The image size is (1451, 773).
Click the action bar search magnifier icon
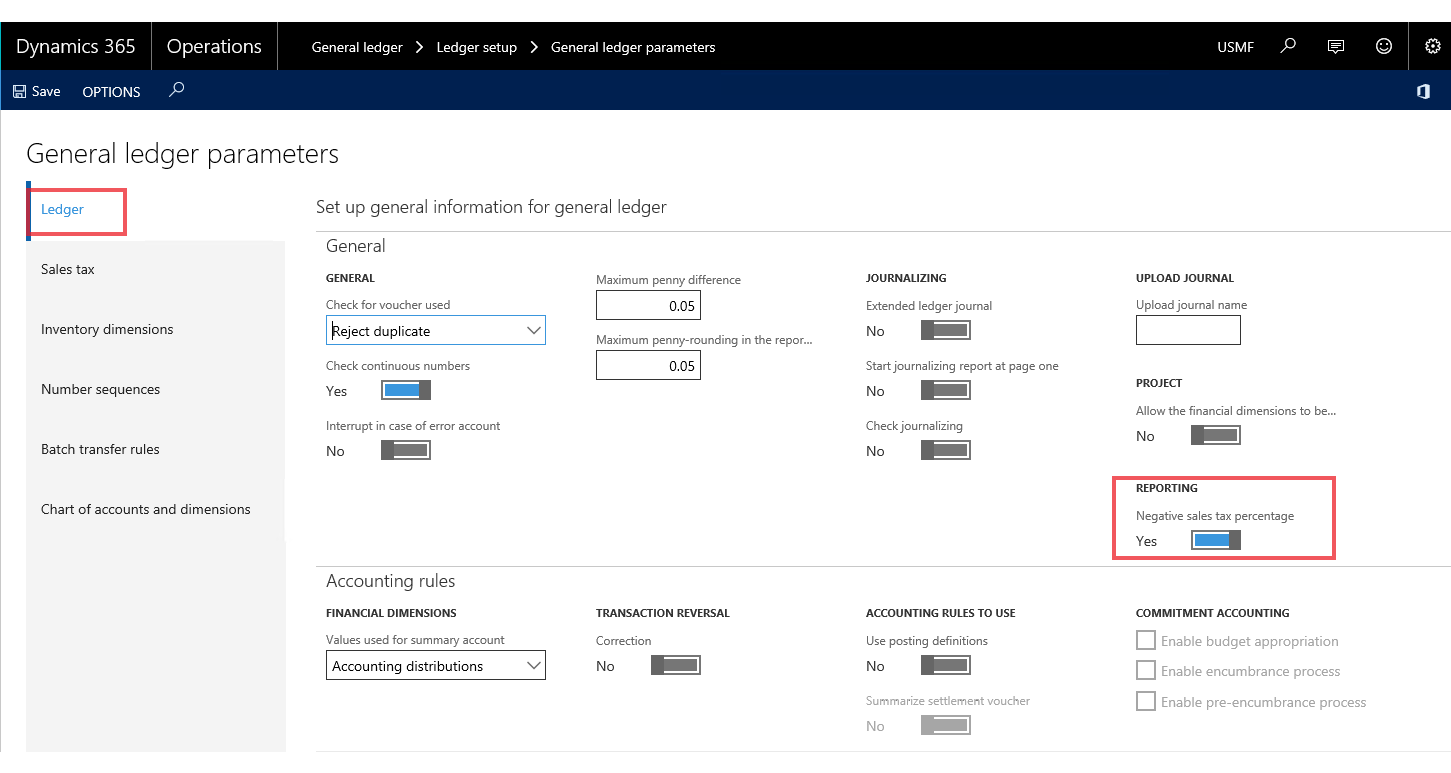(x=177, y=90)
